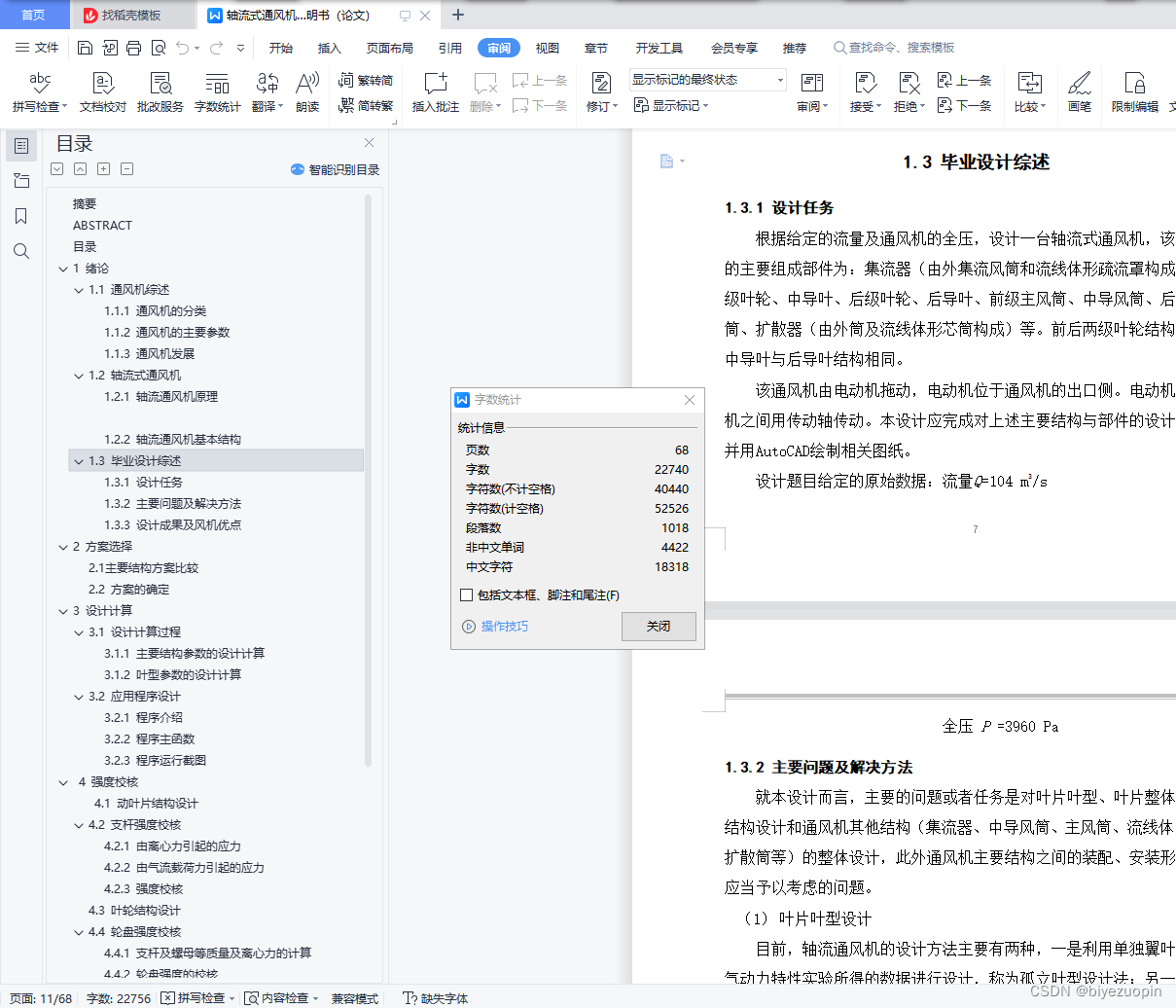Open the 比较 document compare tool
This screenshot has height=1008, width=1176.
coord(1029,92)
